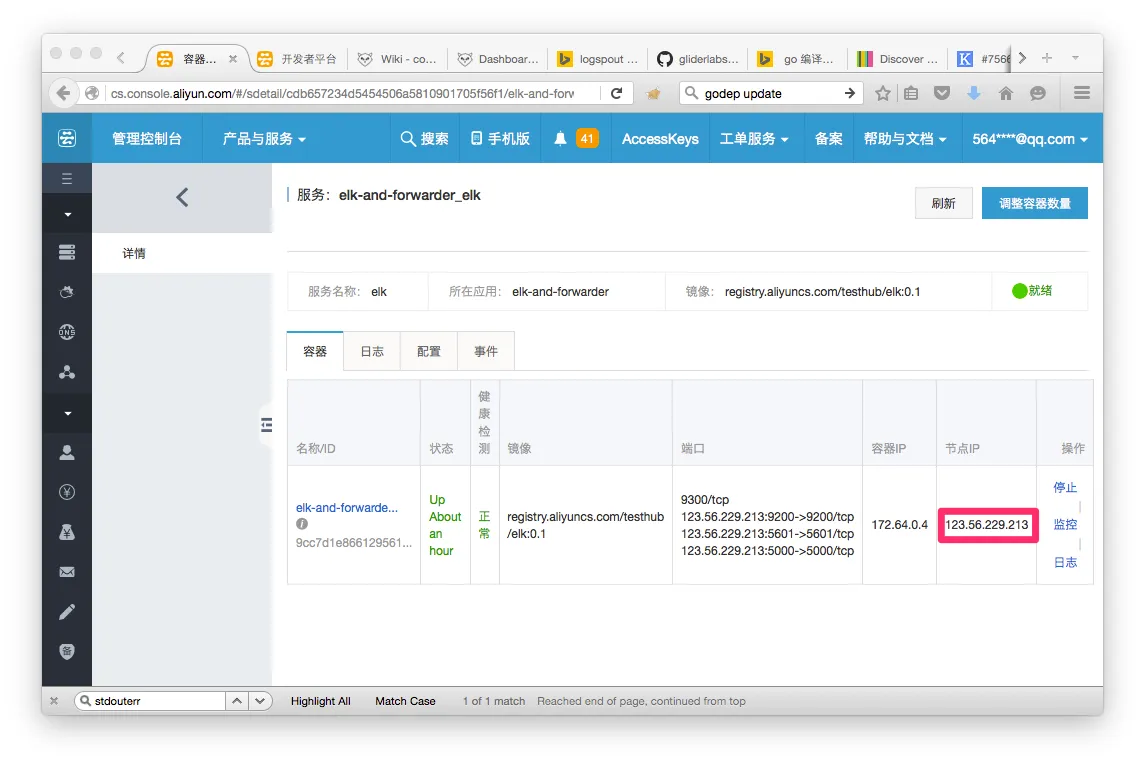Open the shield icon in sidebar
The width and height of the screenshot is (1145, 765).
click(66, 651)
